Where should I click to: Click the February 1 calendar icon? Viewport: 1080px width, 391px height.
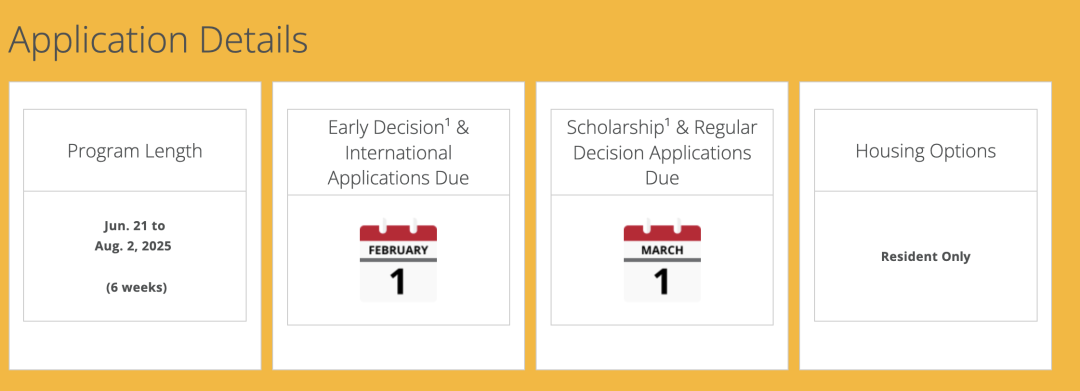[x=398, y=260]
